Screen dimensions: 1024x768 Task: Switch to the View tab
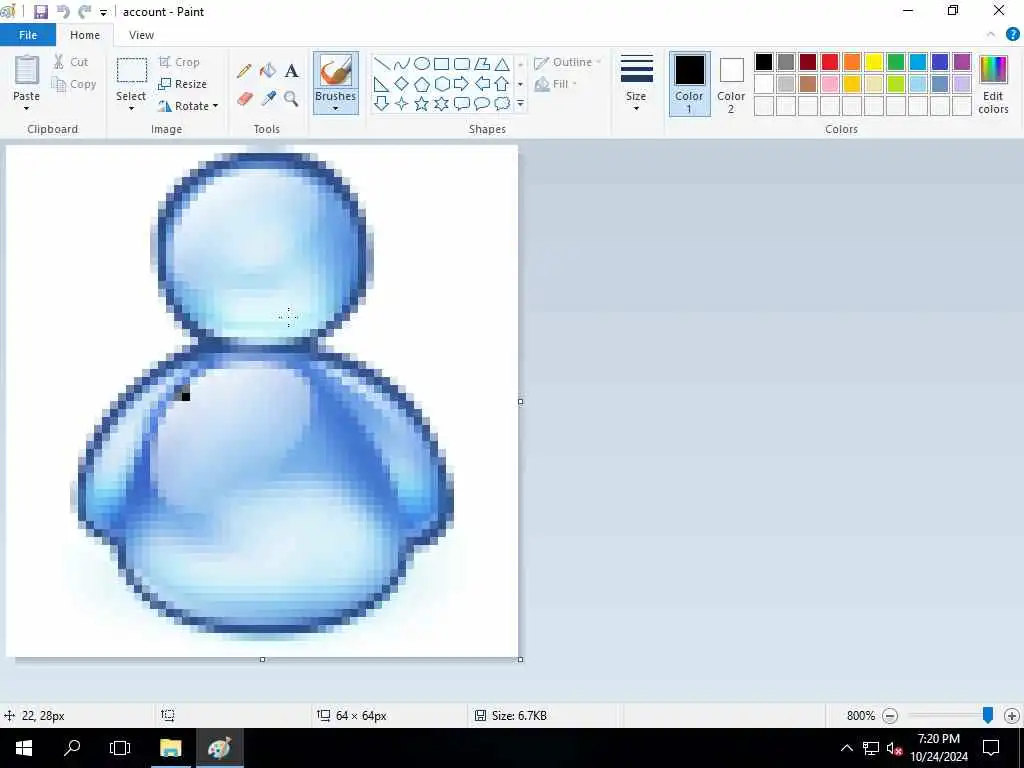coord(141,35)
